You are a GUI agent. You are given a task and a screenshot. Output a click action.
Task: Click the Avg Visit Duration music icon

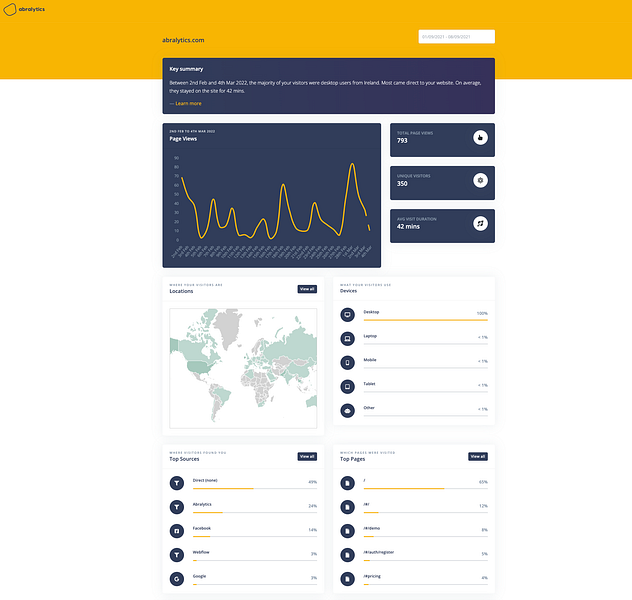[480, 224]
